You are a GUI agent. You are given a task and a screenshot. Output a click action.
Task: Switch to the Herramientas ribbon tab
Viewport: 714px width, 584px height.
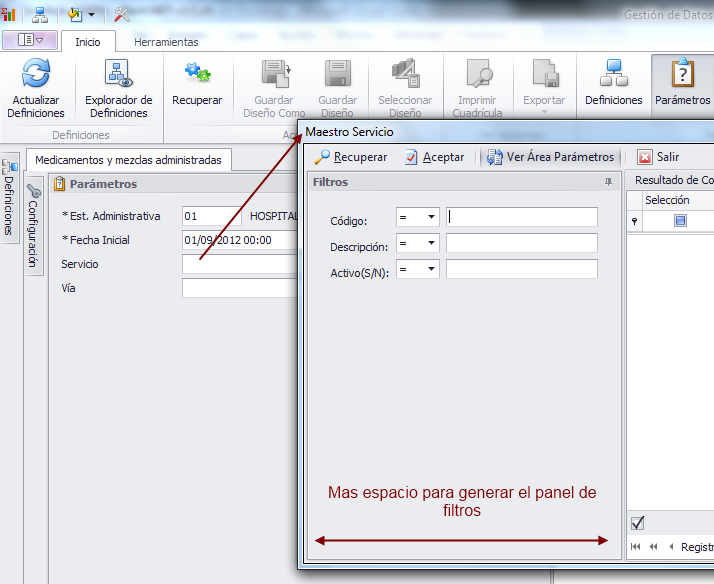[166, 42]
